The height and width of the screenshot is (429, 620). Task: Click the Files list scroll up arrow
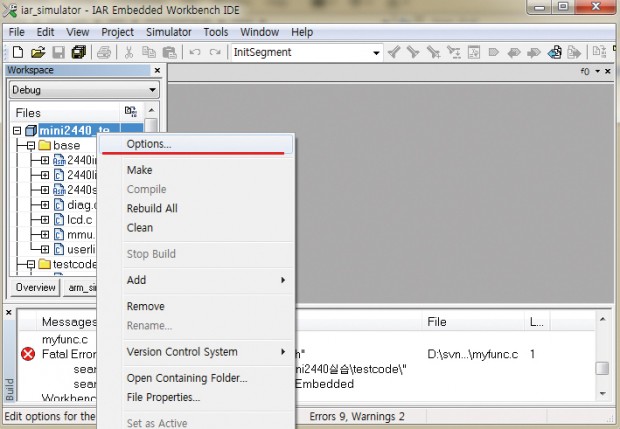[x=151, y=110]
